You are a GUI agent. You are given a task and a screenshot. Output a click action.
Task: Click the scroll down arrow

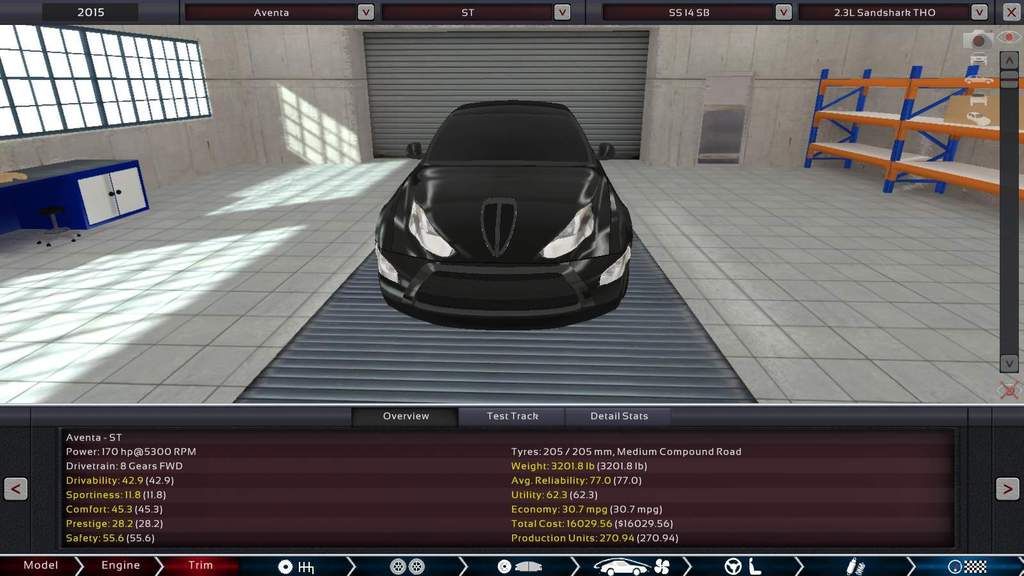1009,363
